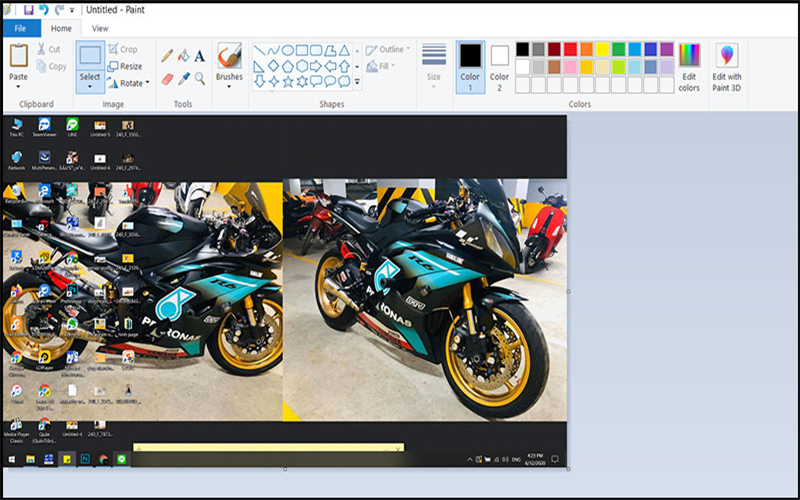This screenshot has width=800, height=500.
Task: Select the Color 1 foreground box
Action: 470,67
